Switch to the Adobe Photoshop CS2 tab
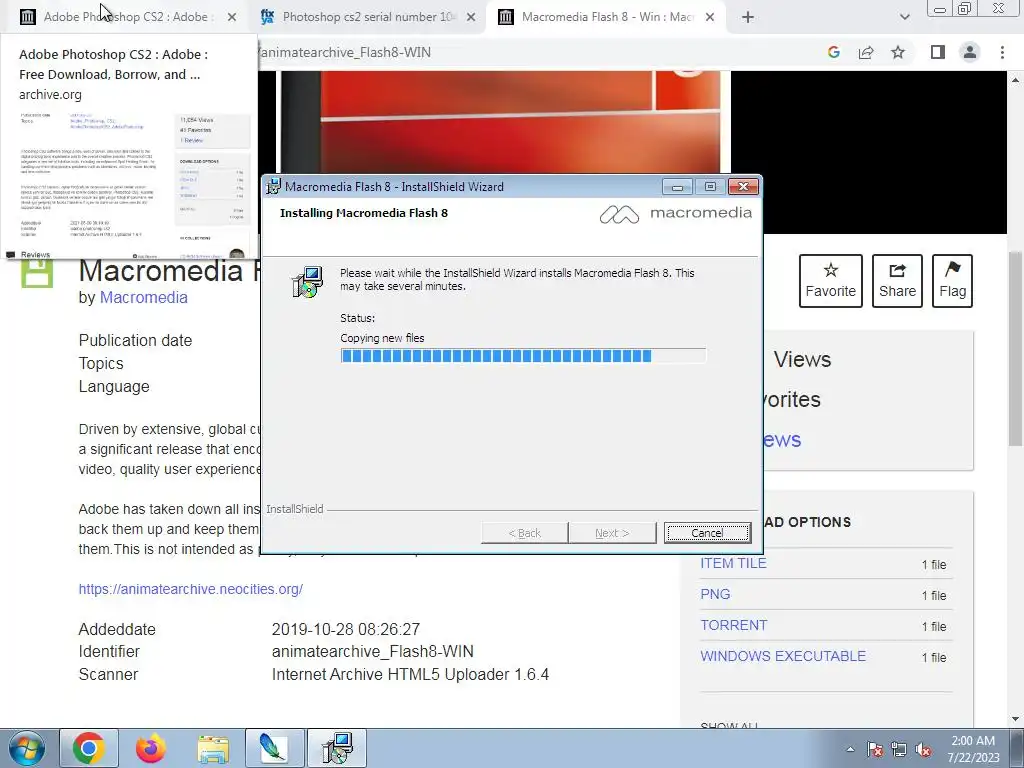The image size is (1024, 768). [124, 17]
